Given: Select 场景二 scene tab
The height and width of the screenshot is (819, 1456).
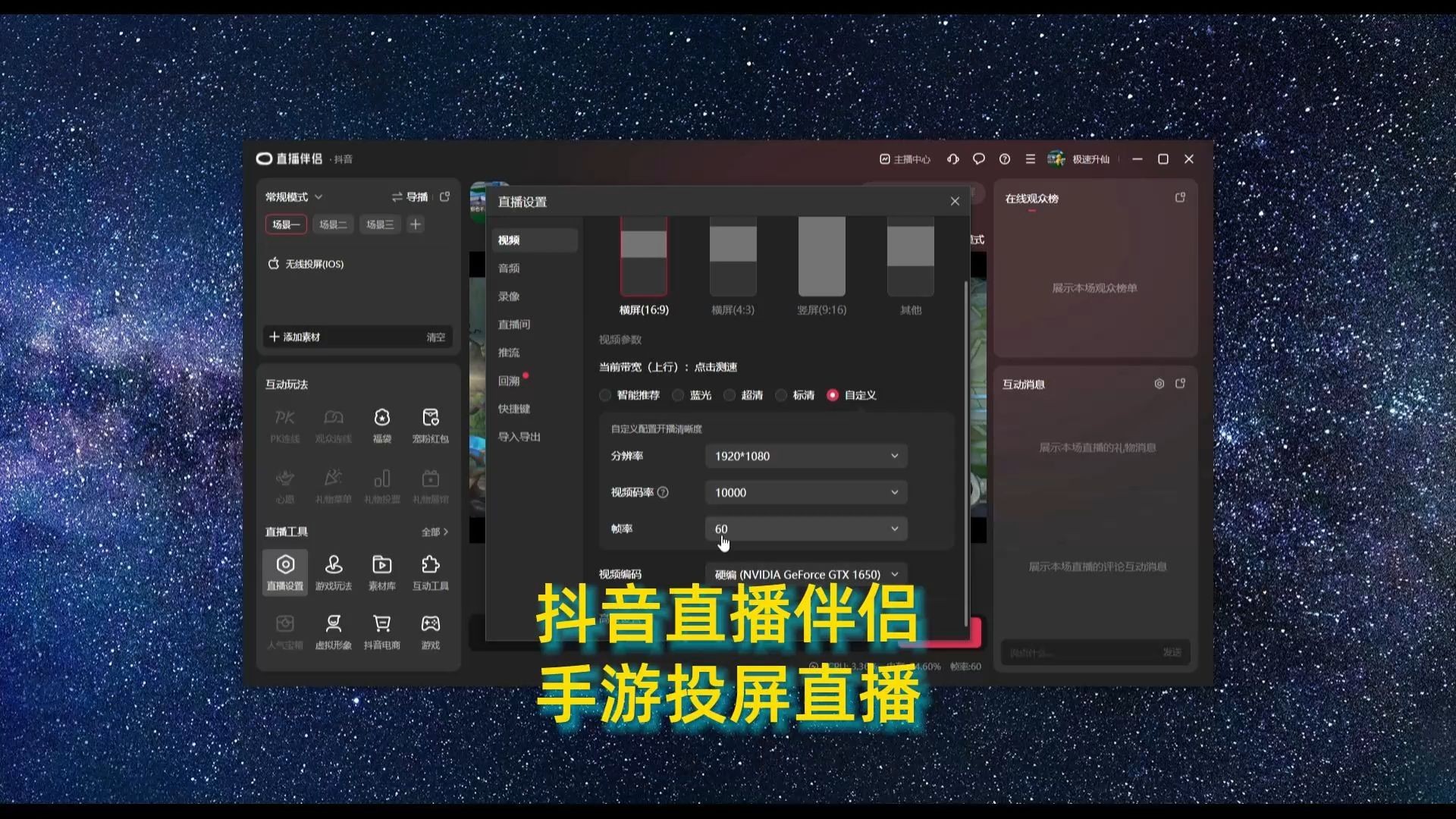Looking at the screenshot, I should click(333, 224).
